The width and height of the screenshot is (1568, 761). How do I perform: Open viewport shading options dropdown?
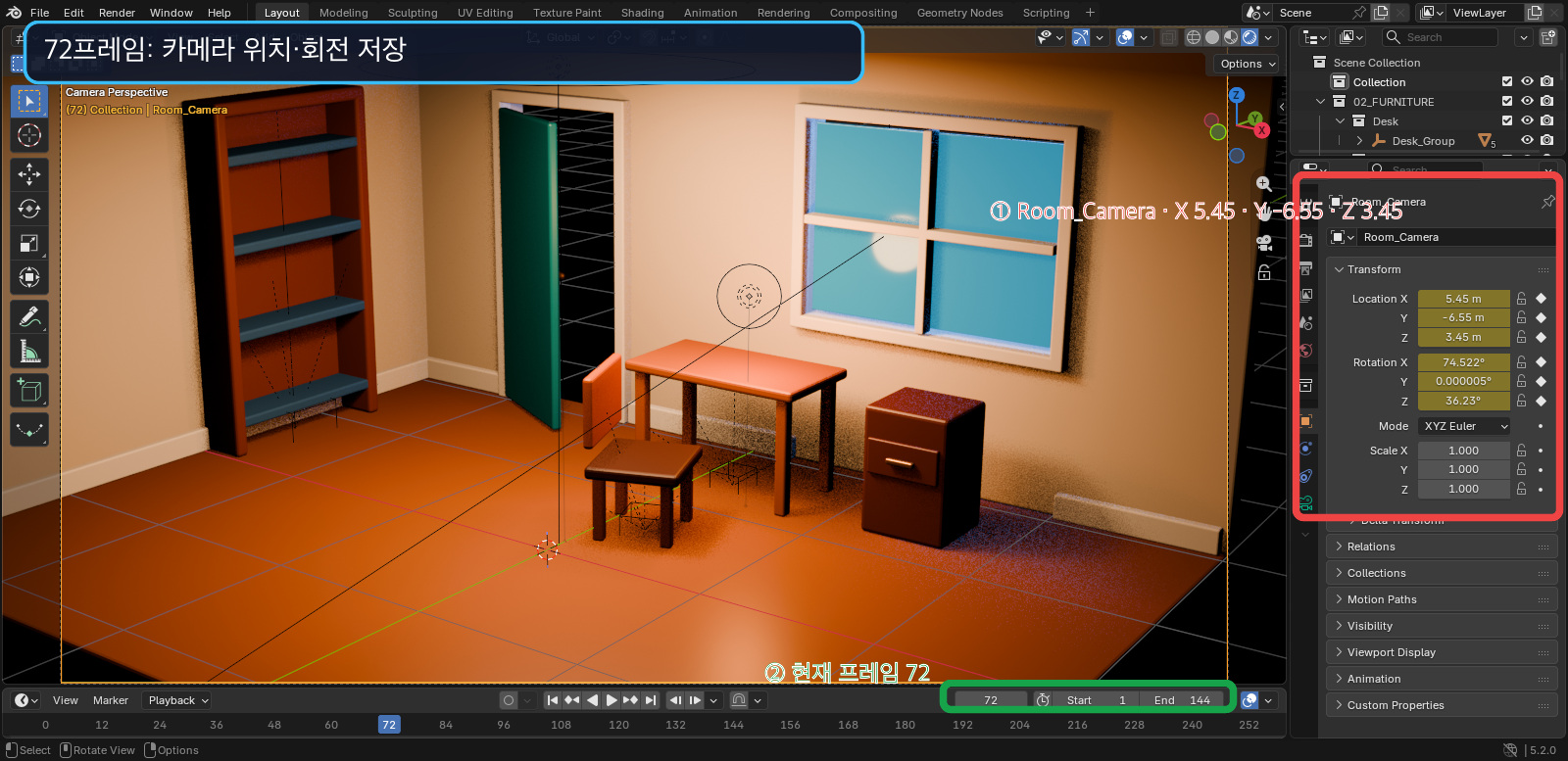pyautogui.click(x=1269, y=37)
